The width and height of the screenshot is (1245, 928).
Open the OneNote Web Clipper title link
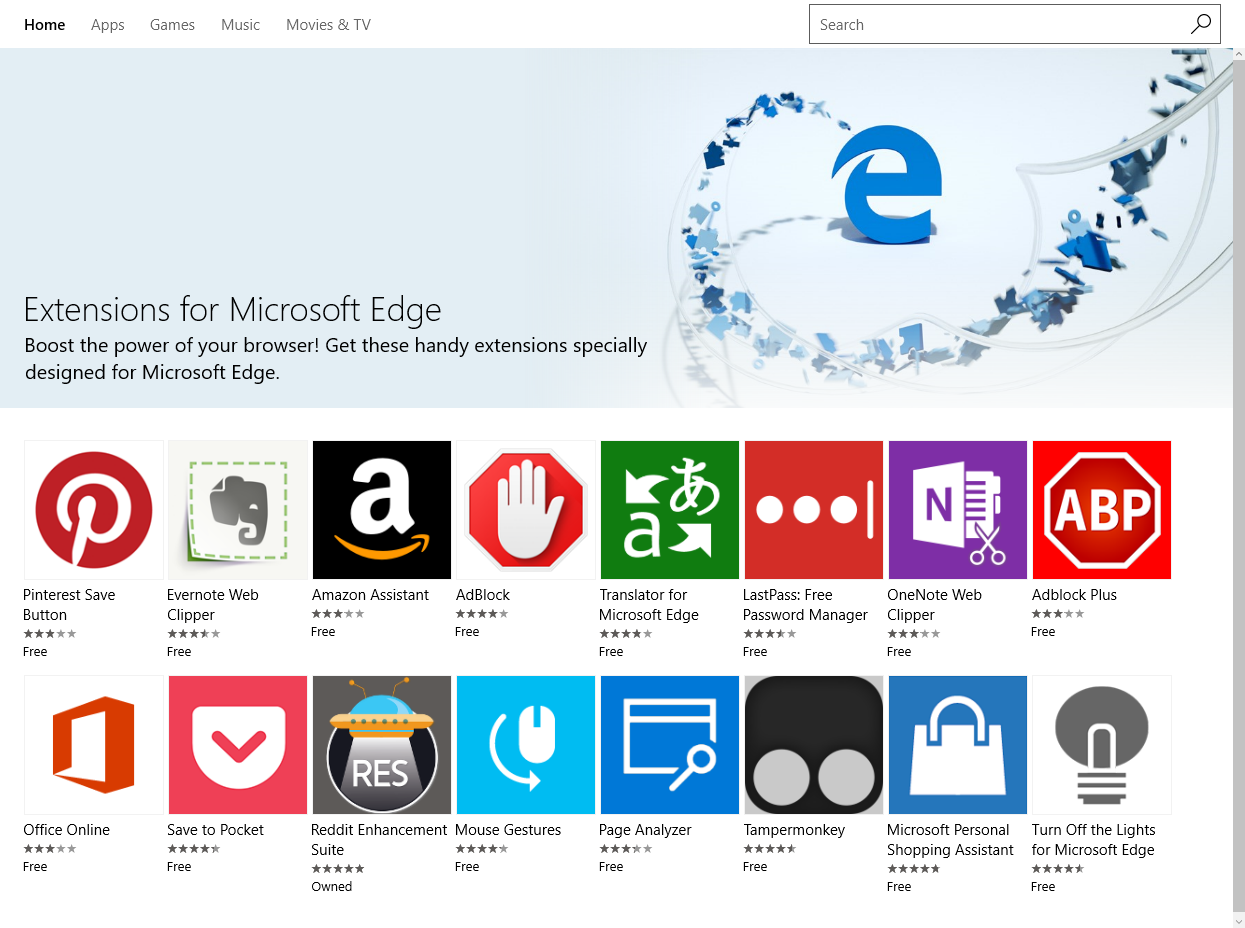point(934,605)
